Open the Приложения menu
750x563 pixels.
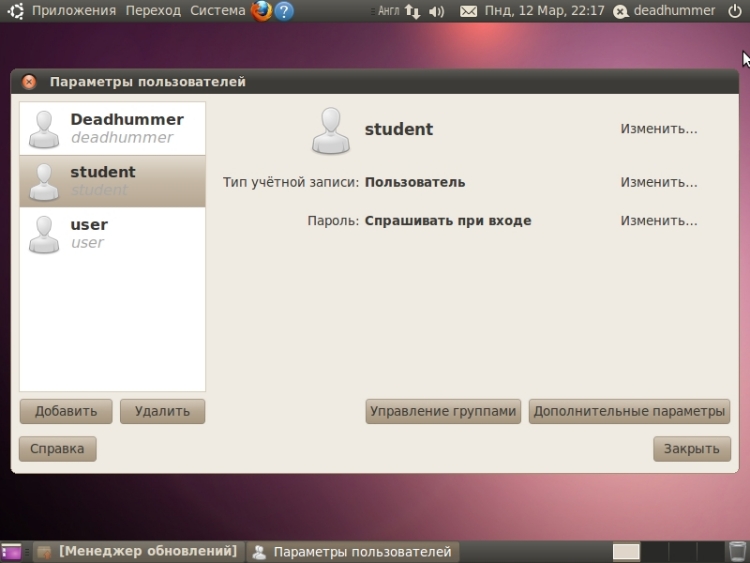click(x=74, y=11)
